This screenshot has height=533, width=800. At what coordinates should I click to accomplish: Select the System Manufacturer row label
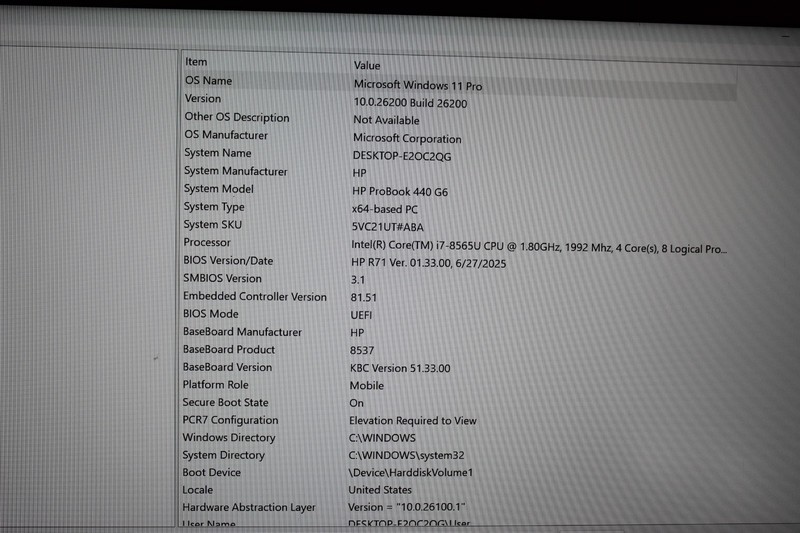click(x=235, y=171)
